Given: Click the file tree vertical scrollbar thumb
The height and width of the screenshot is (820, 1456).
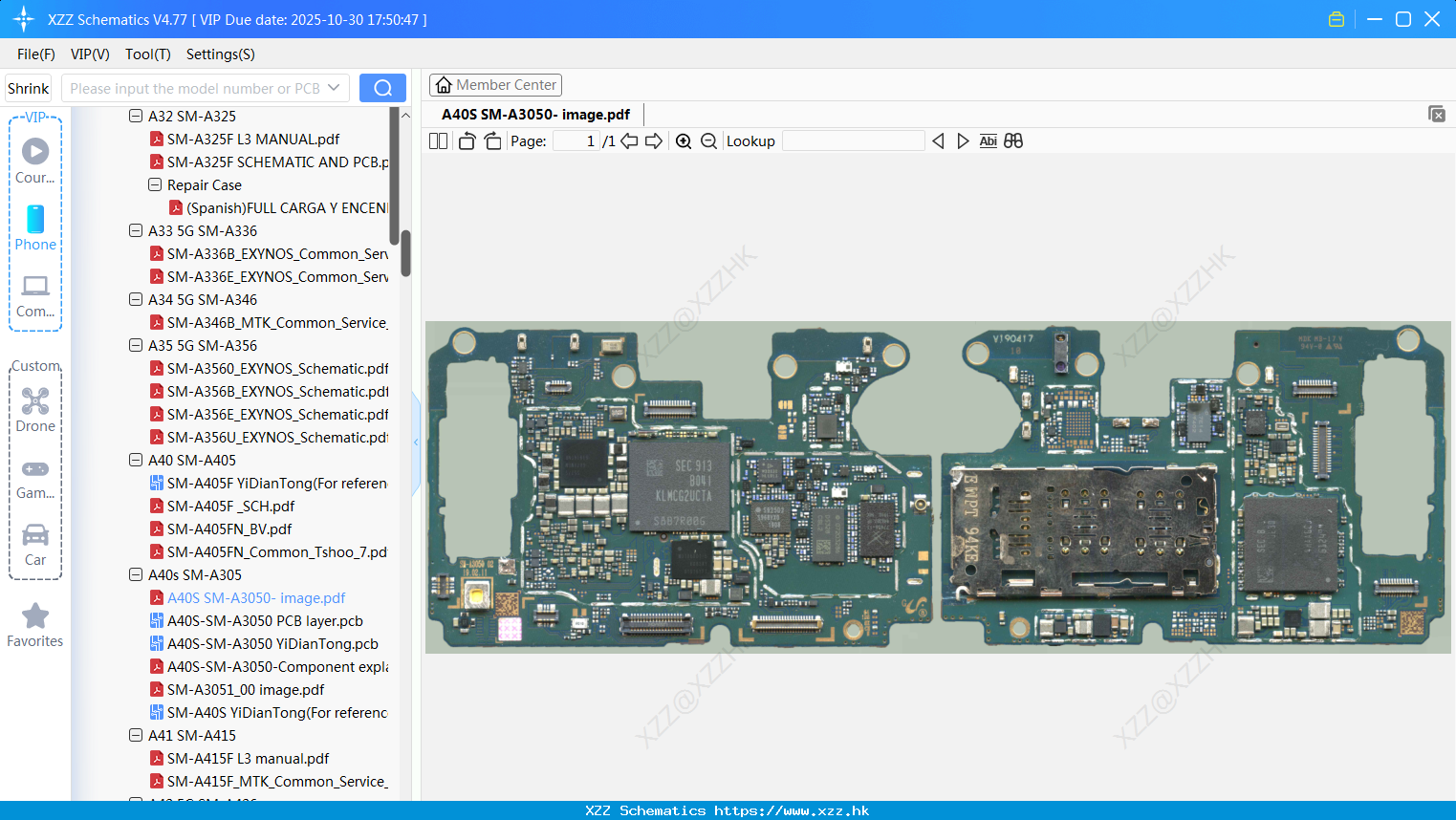Looking at the screenshot, I should pos(405,253).
